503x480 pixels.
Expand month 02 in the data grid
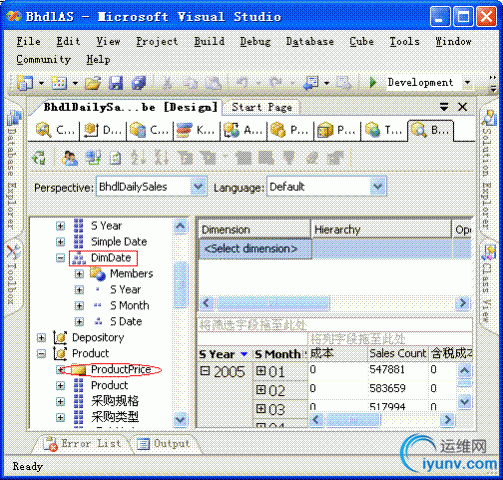click(x=260, y=390)
